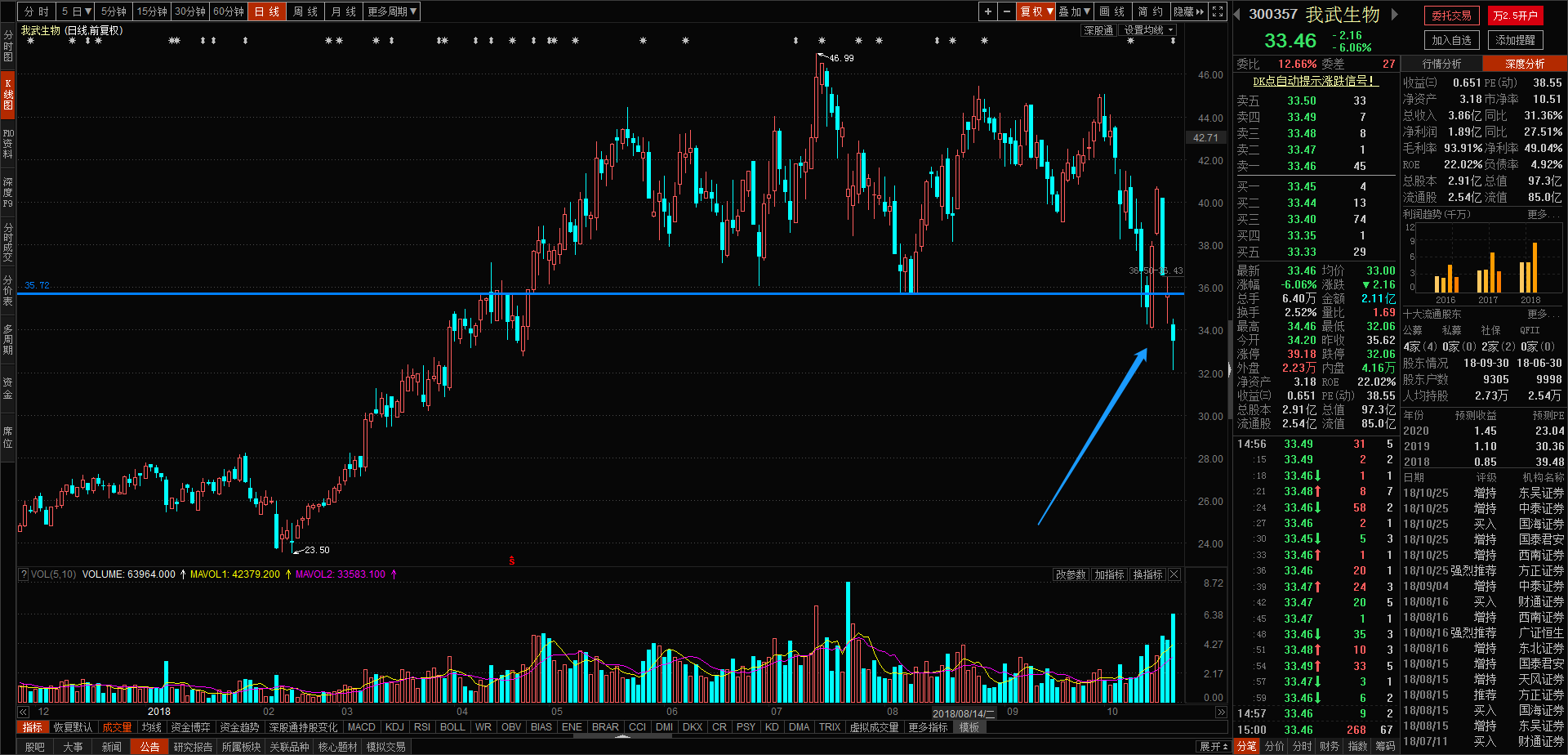
Task: Open 公告 announcements tab
Action: [149, 747]
